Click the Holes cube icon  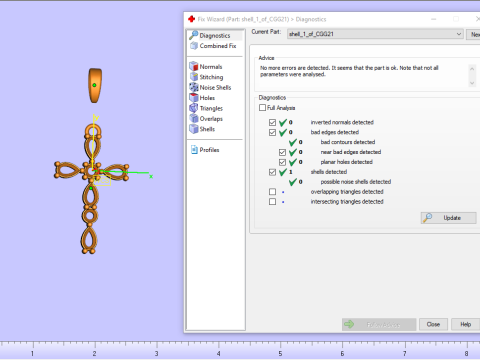tap(194, 98)
